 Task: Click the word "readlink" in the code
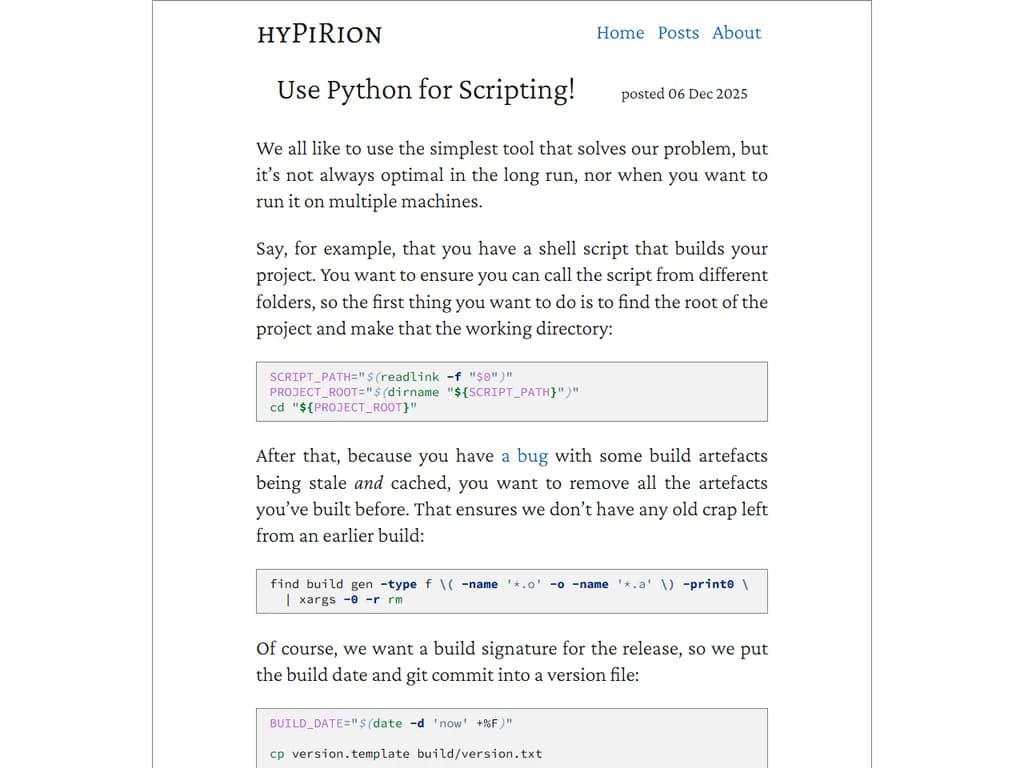pyautogui.click(x=413, y=377)
